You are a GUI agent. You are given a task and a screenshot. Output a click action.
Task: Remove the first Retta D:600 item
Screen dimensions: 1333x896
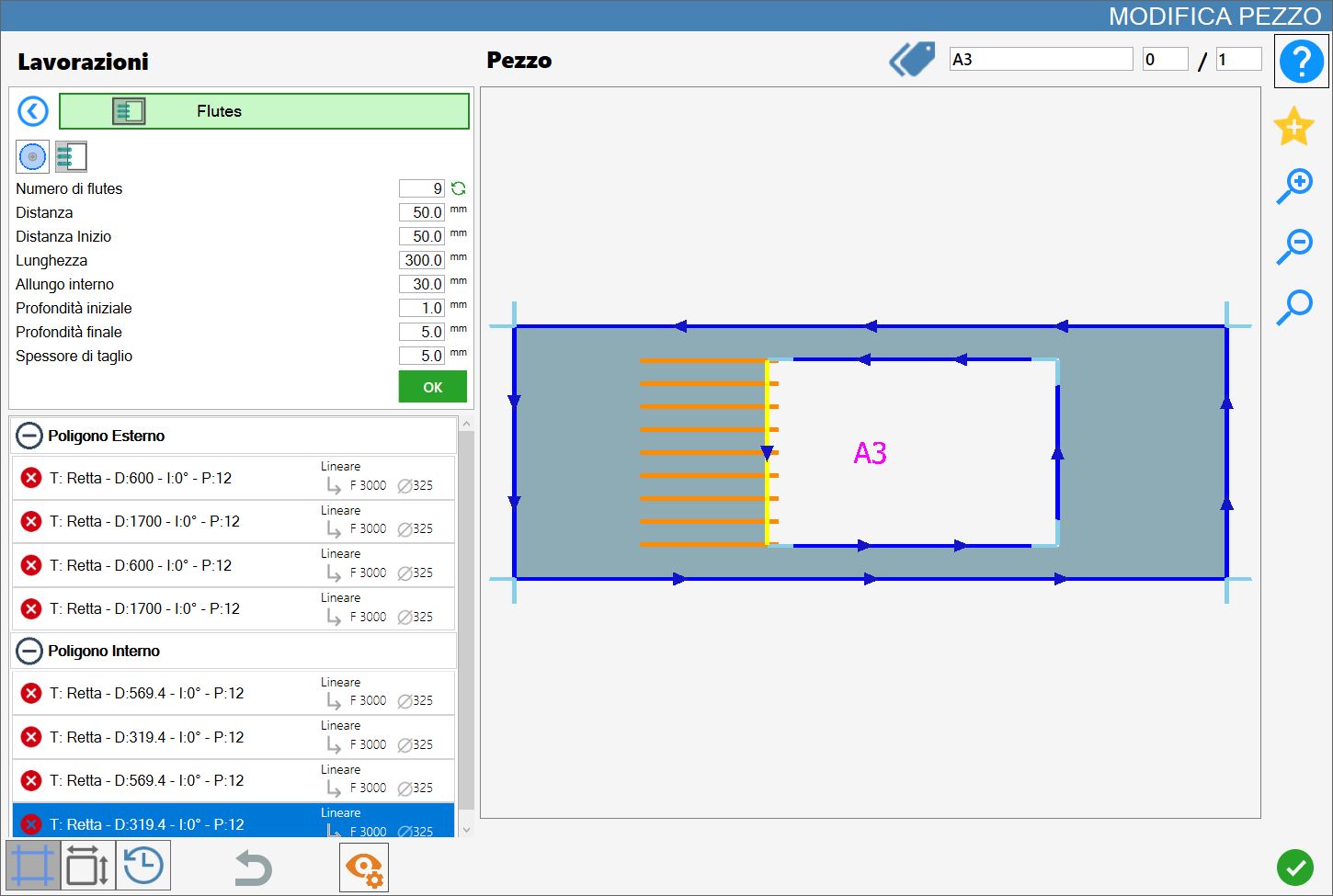click(x=31, y=478)
